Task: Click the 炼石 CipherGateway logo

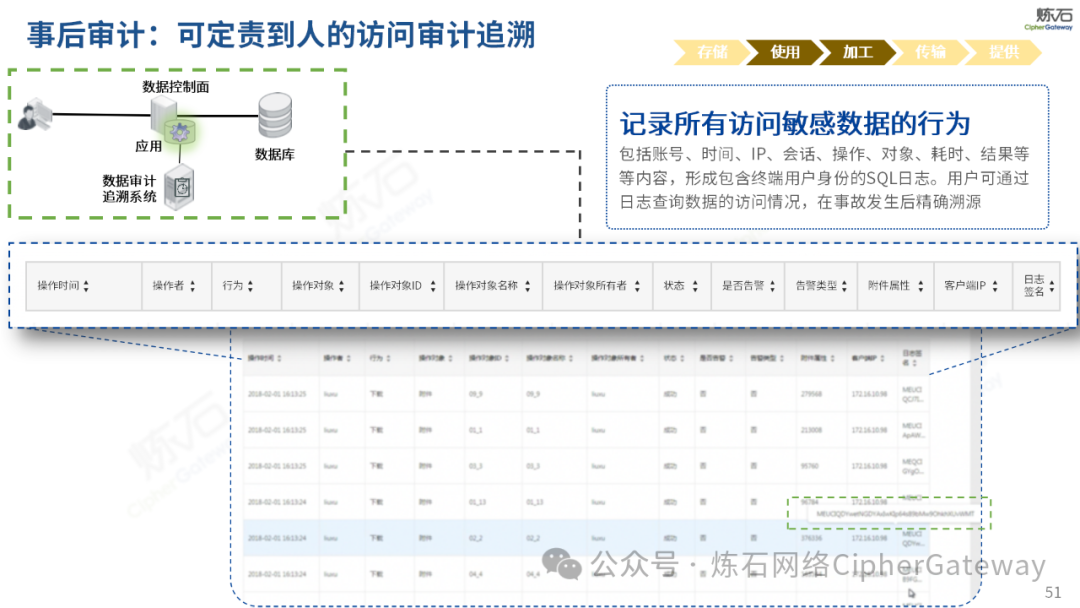Action: point(1049,19)
